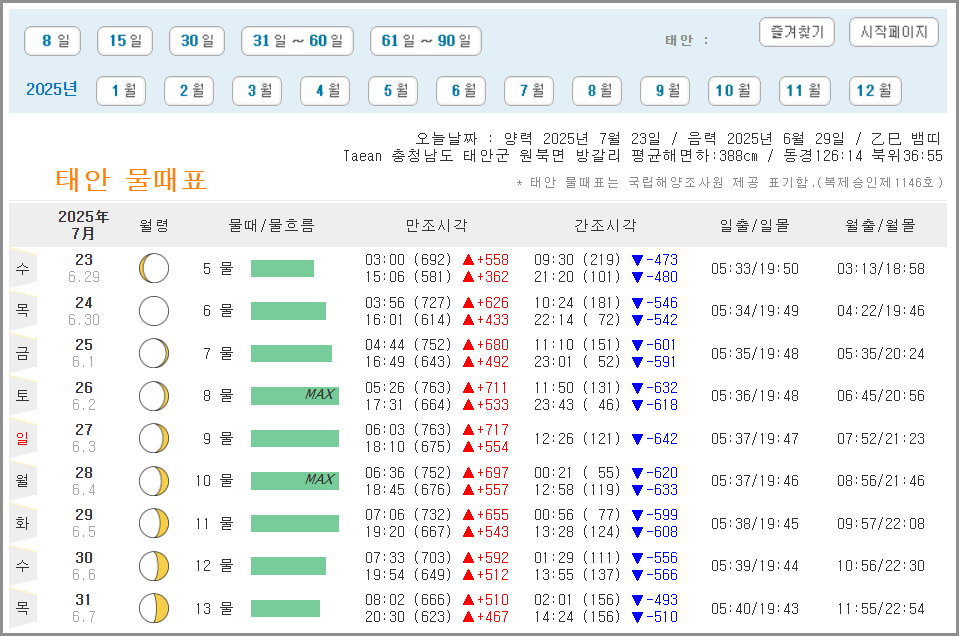959x636 pixels.
Task: Click the moon phase icon for July 29
Action: [154, 523]
